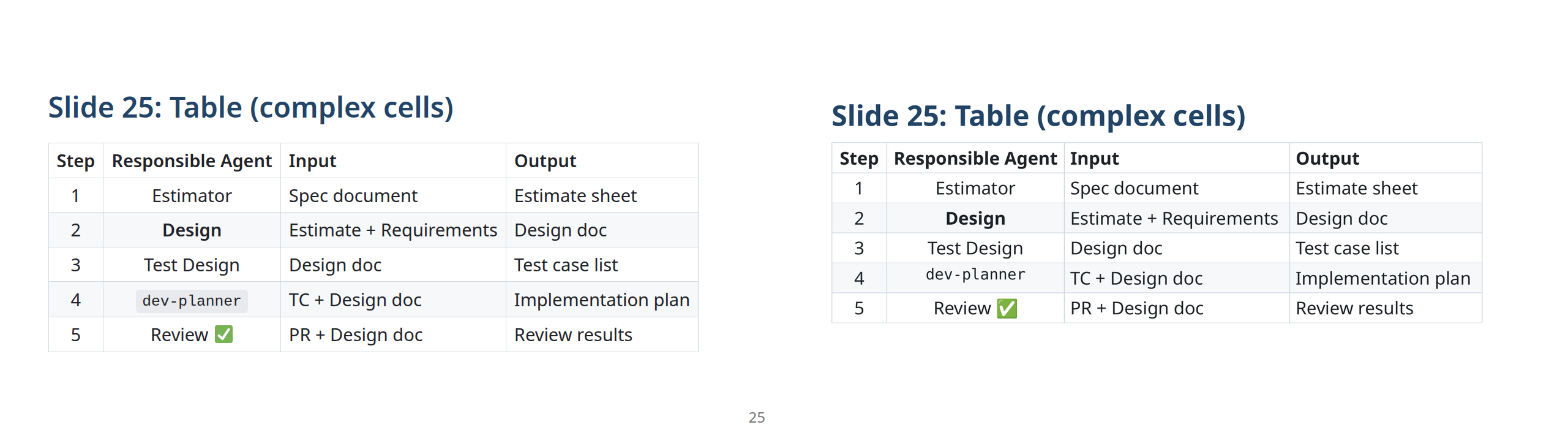Select "PR + Design doc" in right table

(1136, 308)
